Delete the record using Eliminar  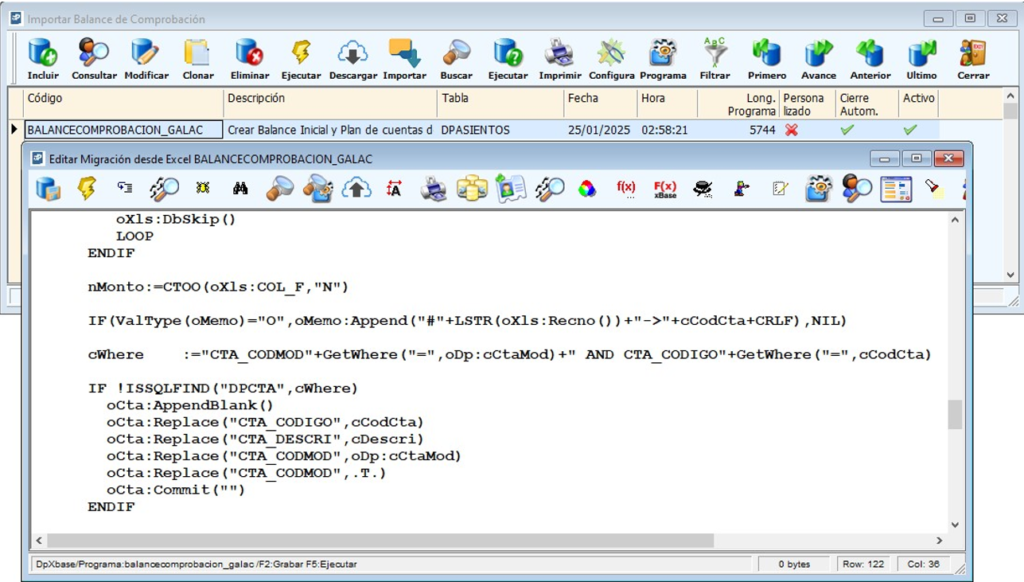coord(249,59)
